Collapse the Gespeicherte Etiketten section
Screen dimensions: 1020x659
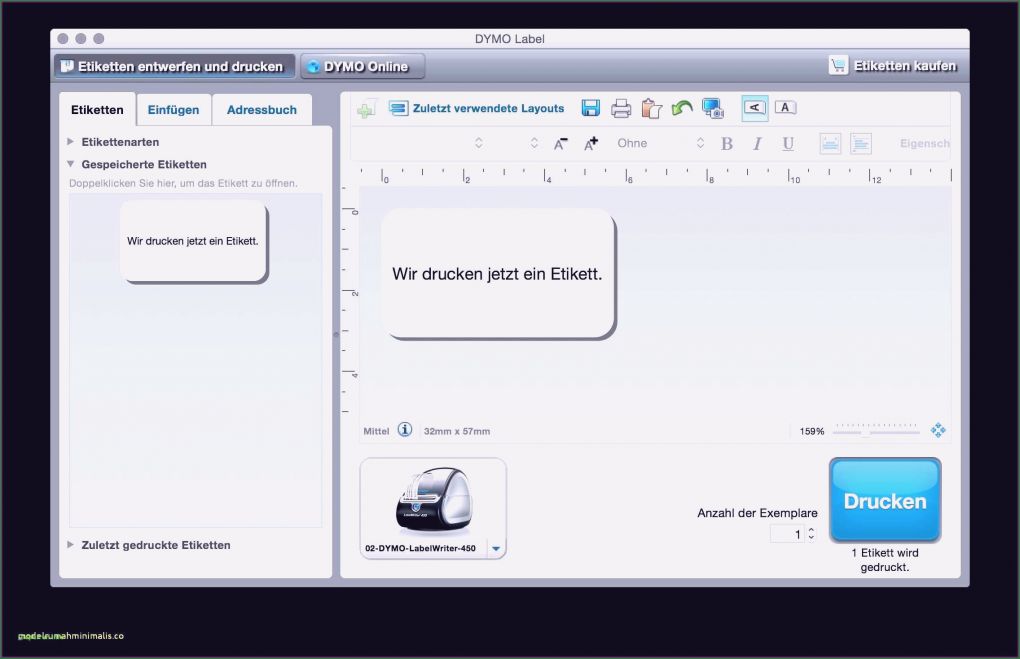(71, 164)
